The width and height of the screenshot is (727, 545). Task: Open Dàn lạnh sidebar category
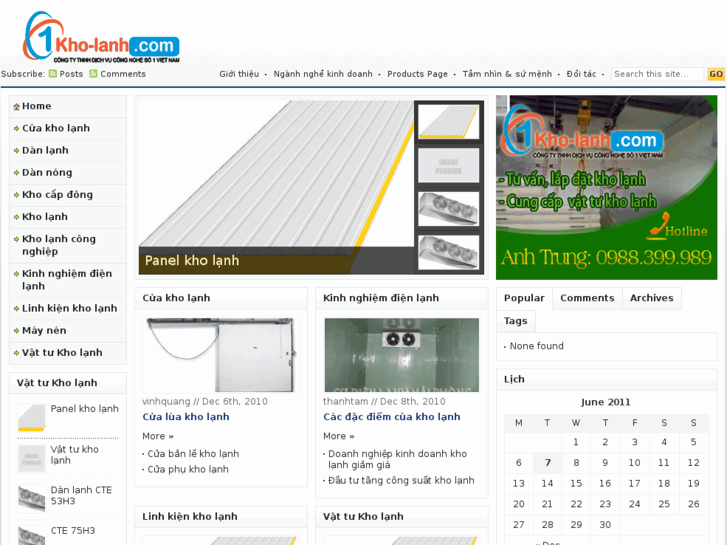coord(45,150)
